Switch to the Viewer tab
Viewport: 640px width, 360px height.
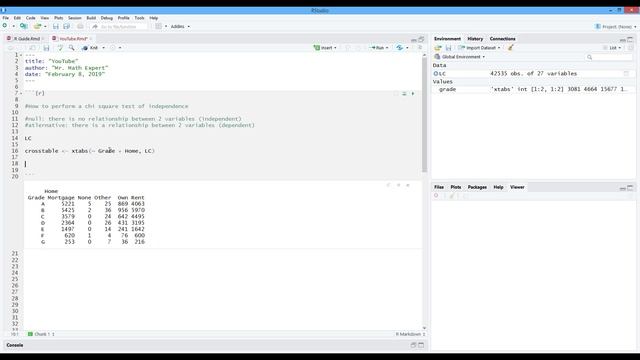pyautogui.click(x=517, y=187)
